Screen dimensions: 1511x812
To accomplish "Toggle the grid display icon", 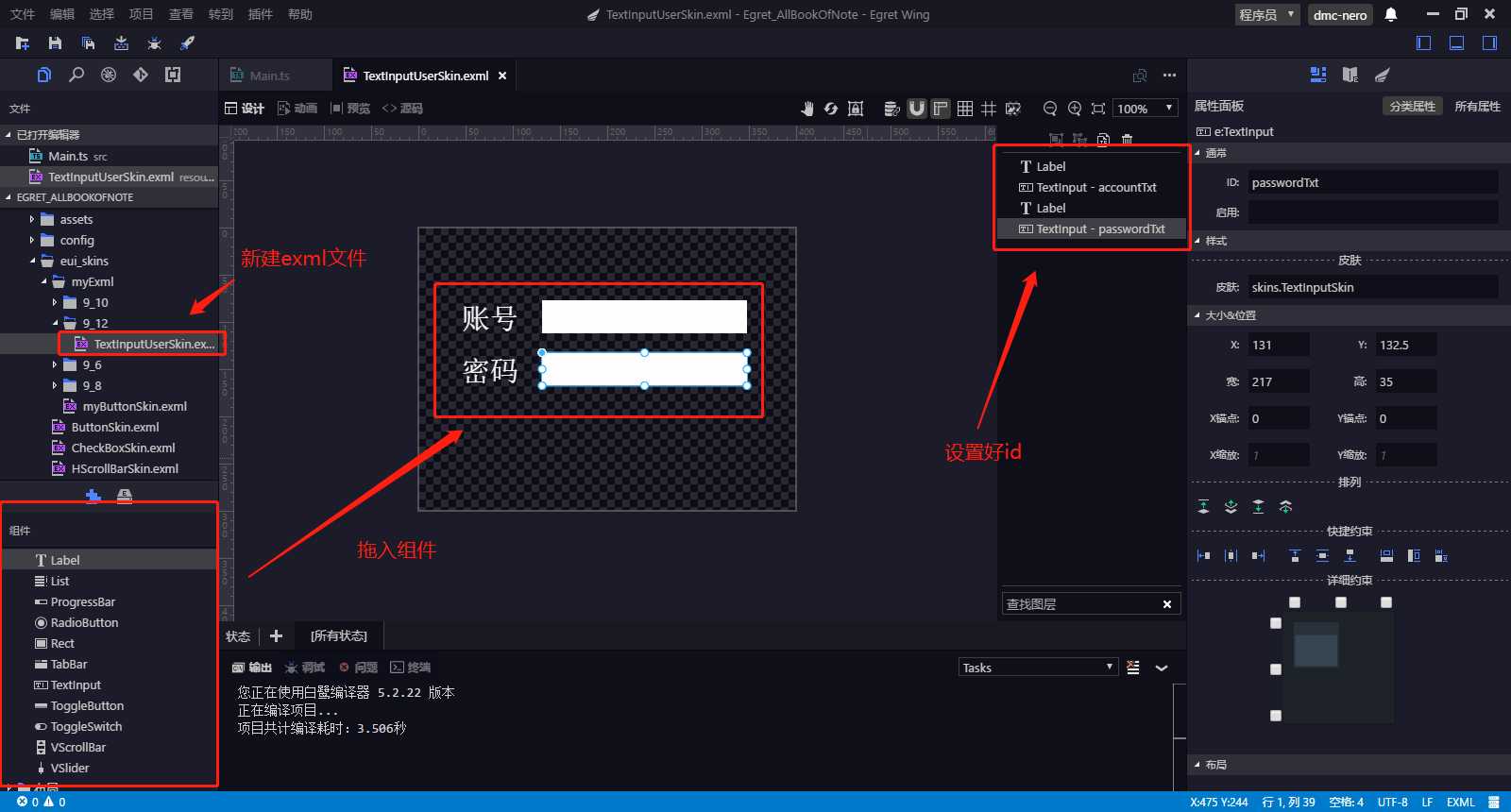I will (965, 109).
